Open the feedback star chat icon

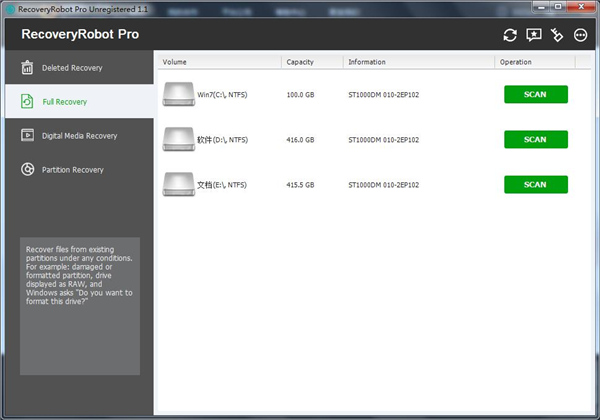(x=534, y=35)
